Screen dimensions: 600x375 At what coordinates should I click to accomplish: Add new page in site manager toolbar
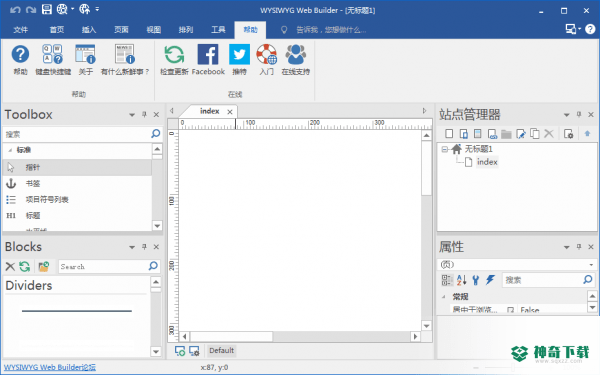click(449, 134)
